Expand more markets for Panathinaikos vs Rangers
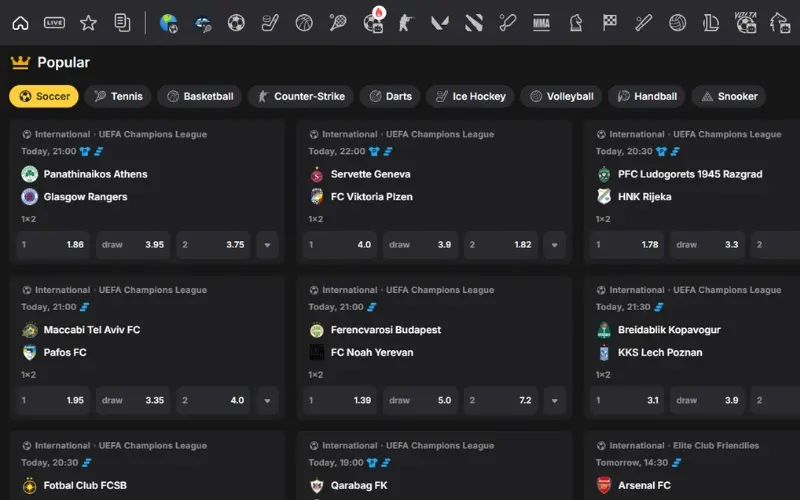The width and height of the screenshot is (800, 500). click(x=267, y=245)
